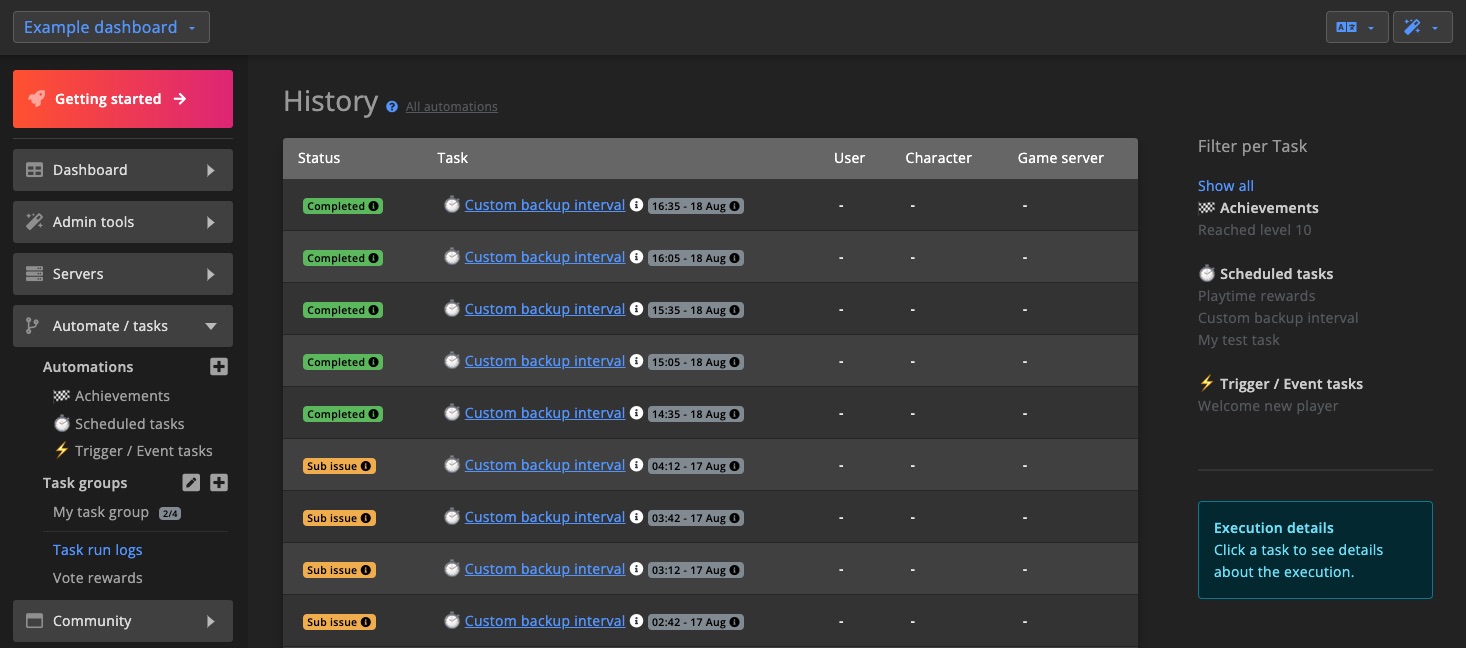Screen dimensions: 1466x648
Task: Open the Dashboard menu item
Action: pos(122,170)
